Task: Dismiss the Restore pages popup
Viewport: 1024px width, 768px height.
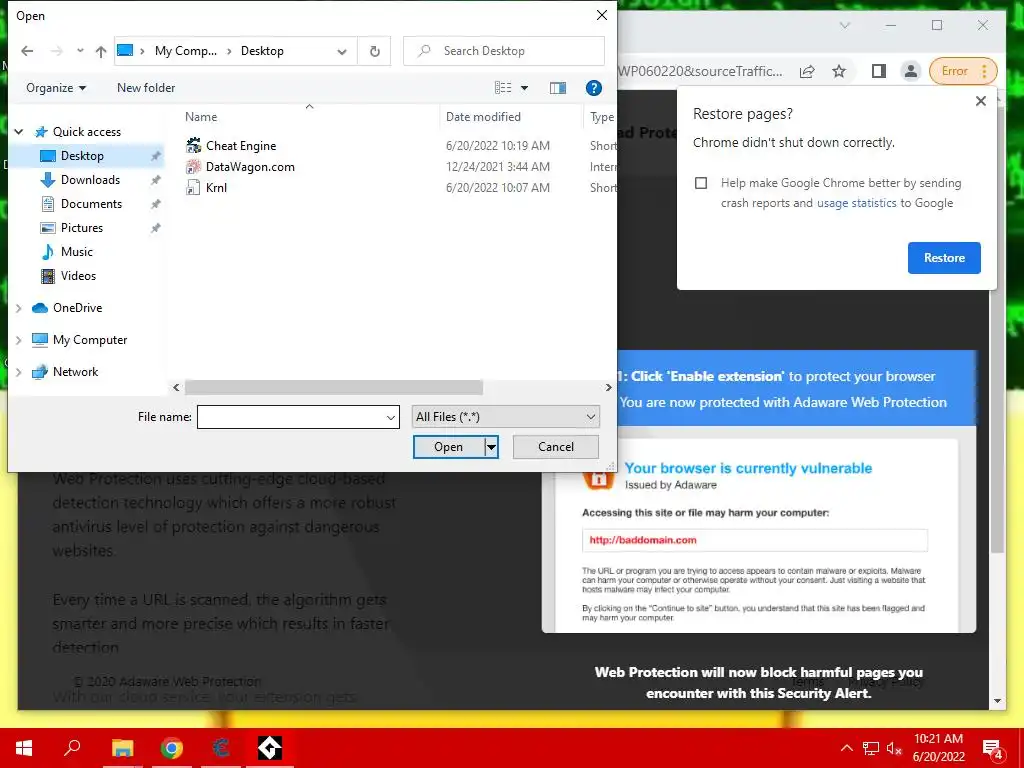Action: pos(980,101)
